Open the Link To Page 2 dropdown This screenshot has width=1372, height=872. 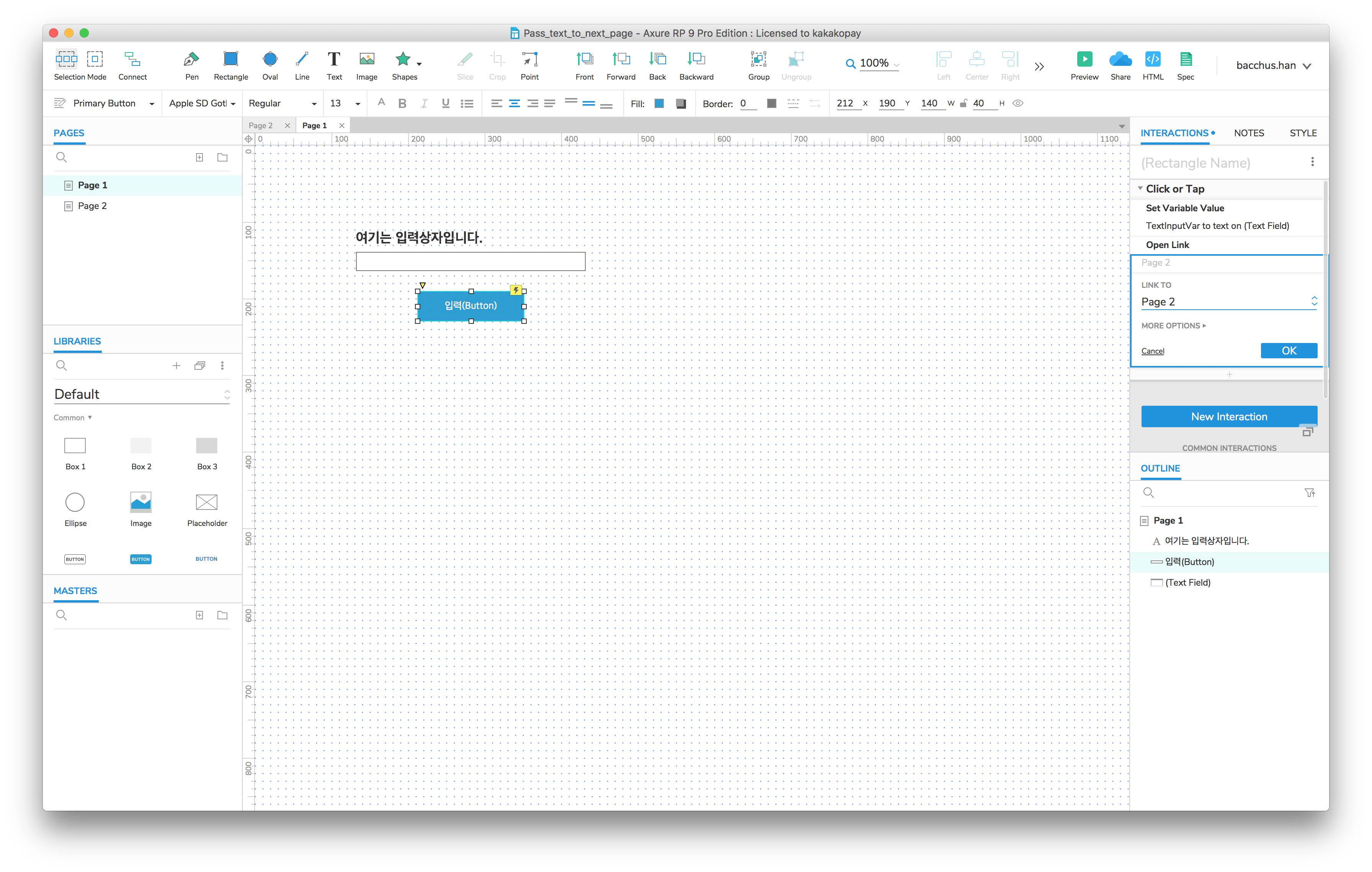(1228, 301)
